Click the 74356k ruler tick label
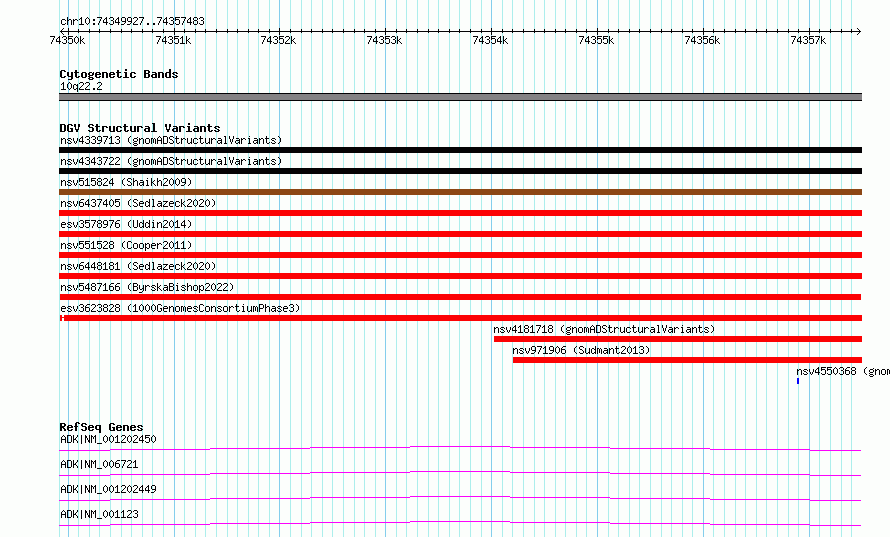This screenshot has width=890, height=537. point(702,40)
